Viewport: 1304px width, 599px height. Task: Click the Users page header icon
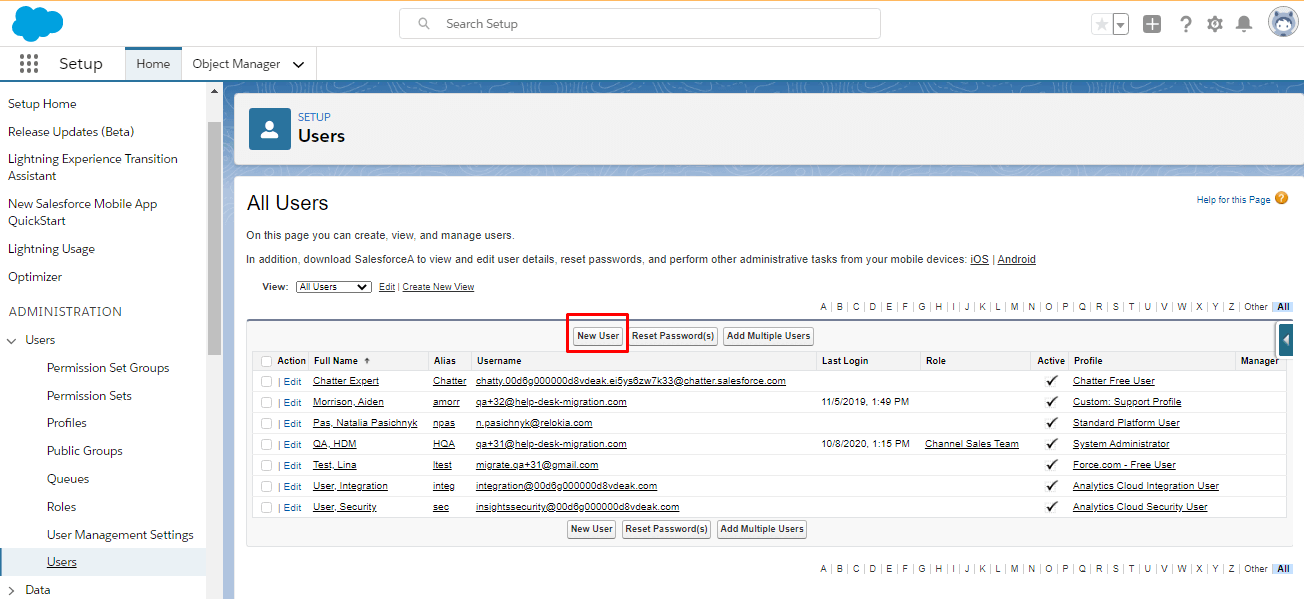pos(270,129)
